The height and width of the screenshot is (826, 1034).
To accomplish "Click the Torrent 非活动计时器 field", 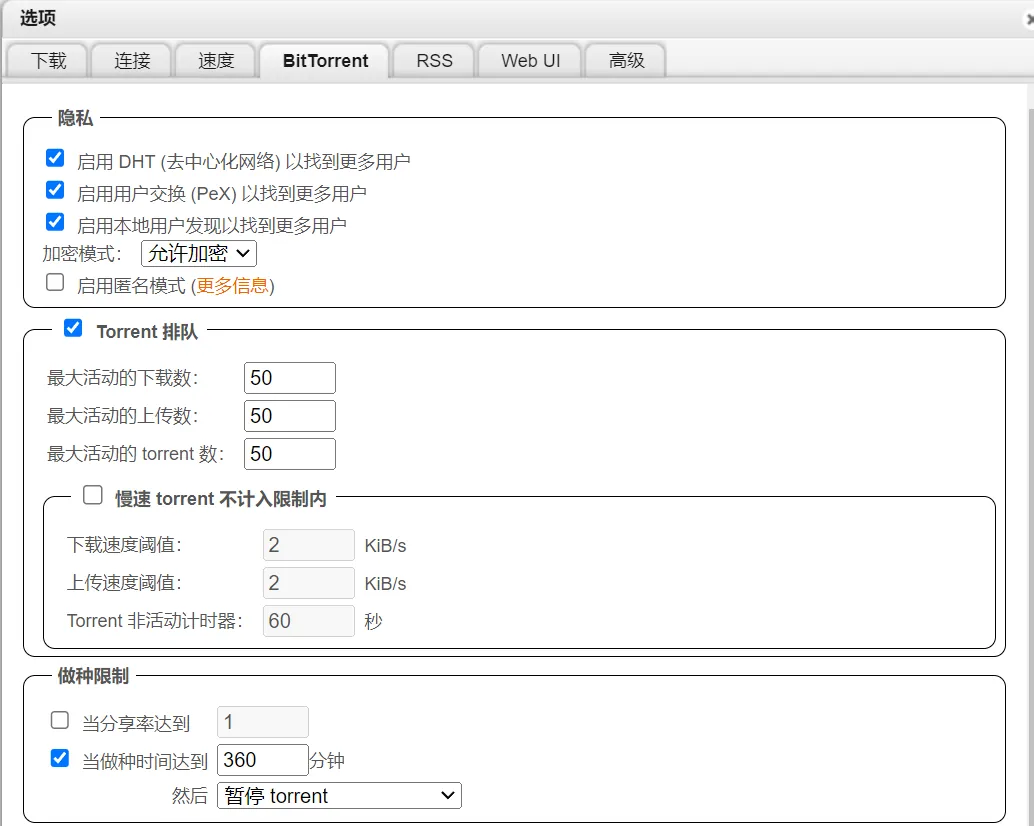I will coord(309,621).
